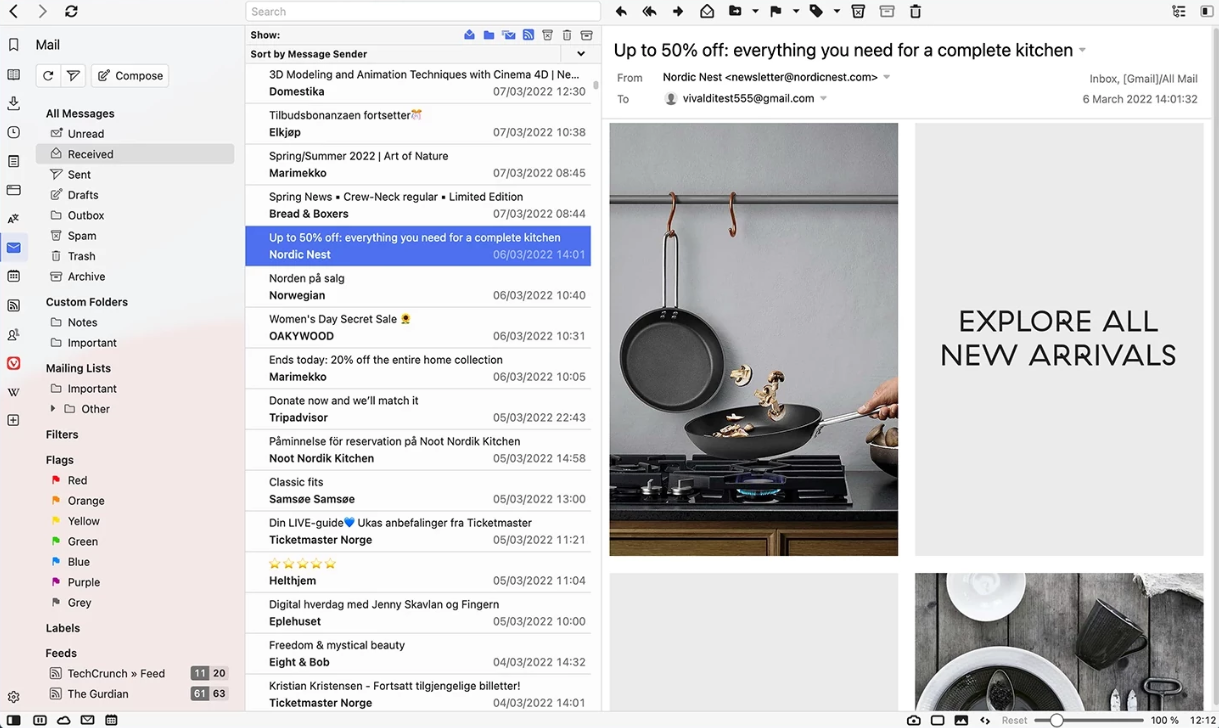Toggle showing feed messages

(x=528, y=35)
